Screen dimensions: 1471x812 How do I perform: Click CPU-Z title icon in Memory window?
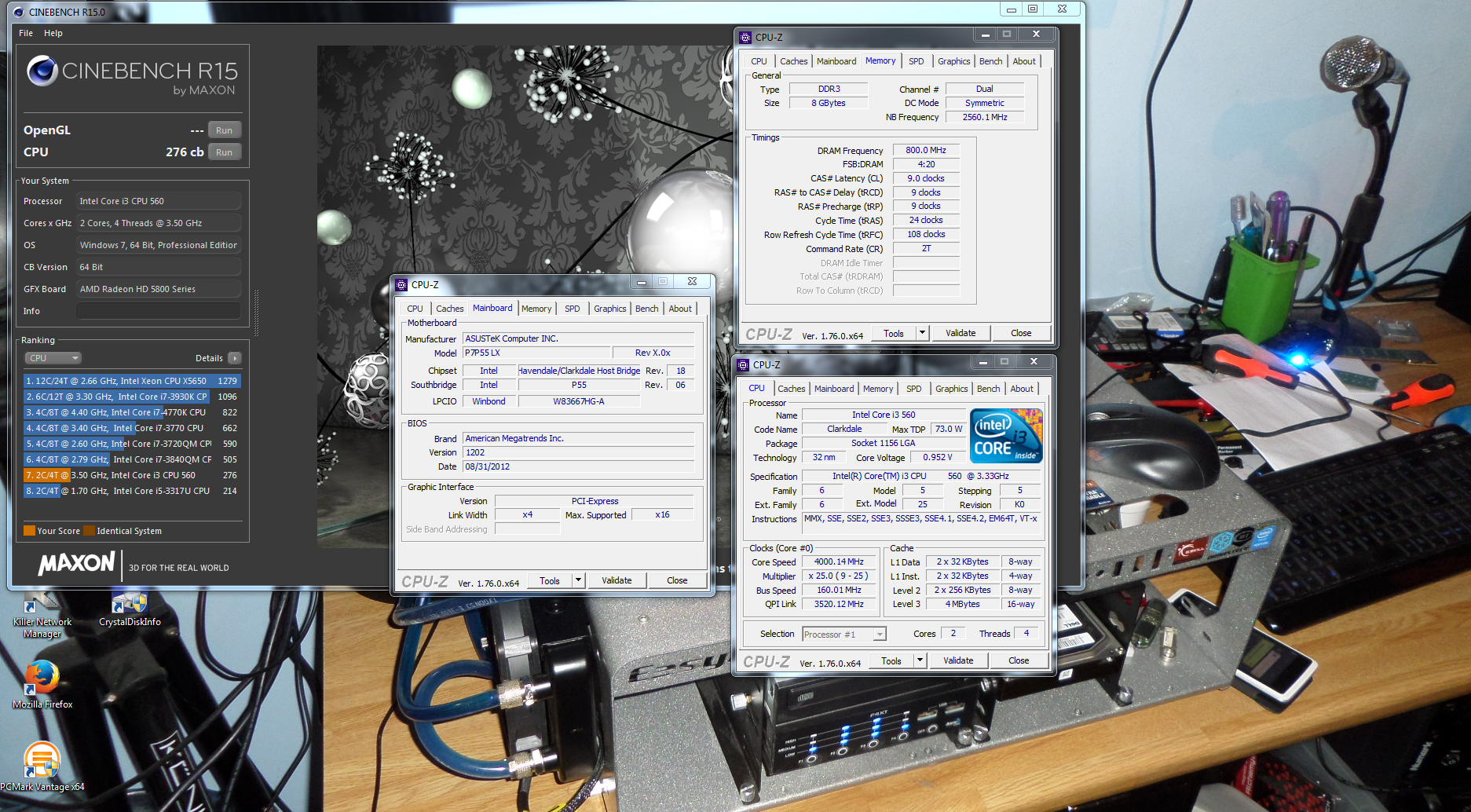click(745, 37)
